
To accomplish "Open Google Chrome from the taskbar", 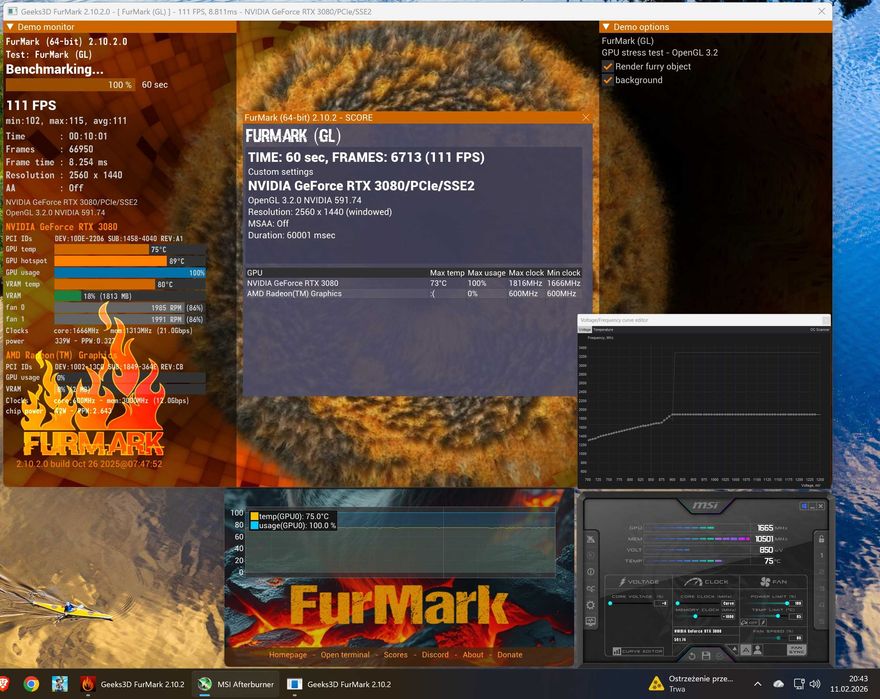I will click(x=31, y=684).
